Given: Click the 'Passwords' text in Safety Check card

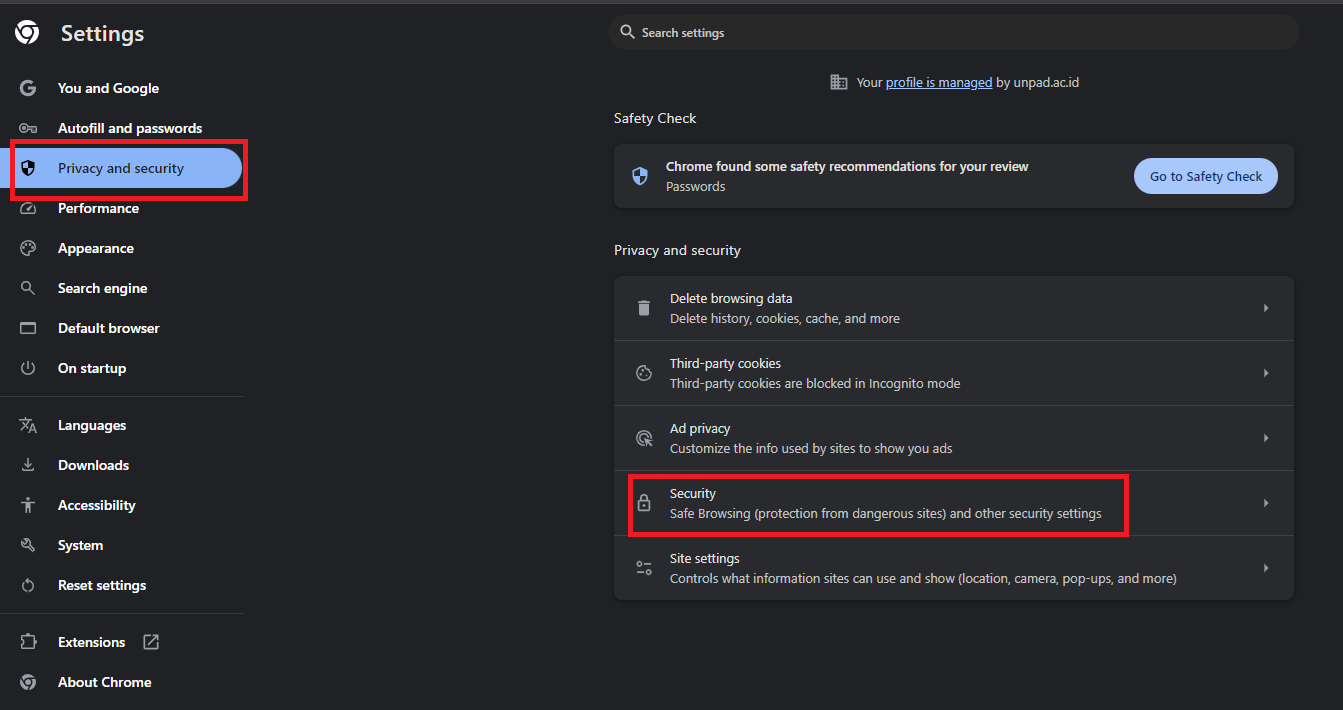Looking at the screenshot, I should point(696,186).
